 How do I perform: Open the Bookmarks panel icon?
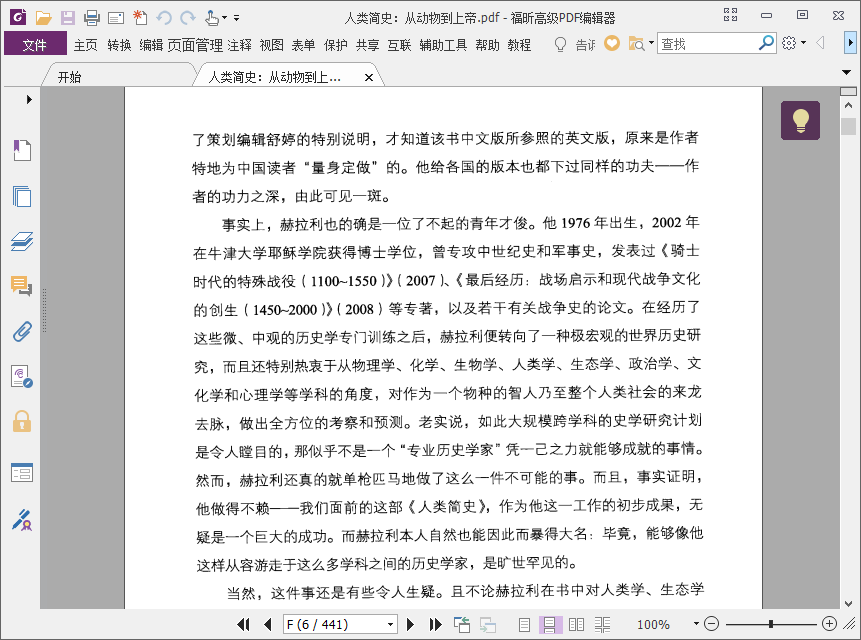(x=22, y=150)
